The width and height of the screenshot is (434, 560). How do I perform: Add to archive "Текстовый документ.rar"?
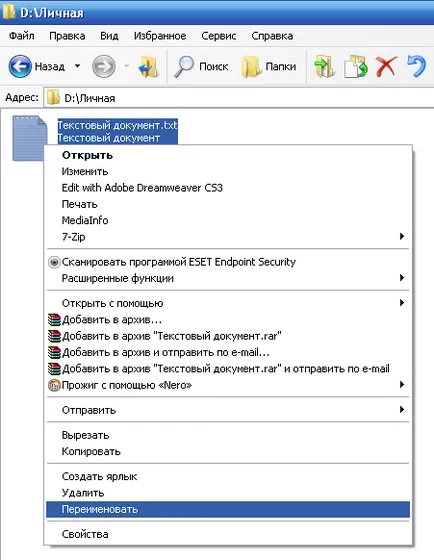(x=228, y=336)
